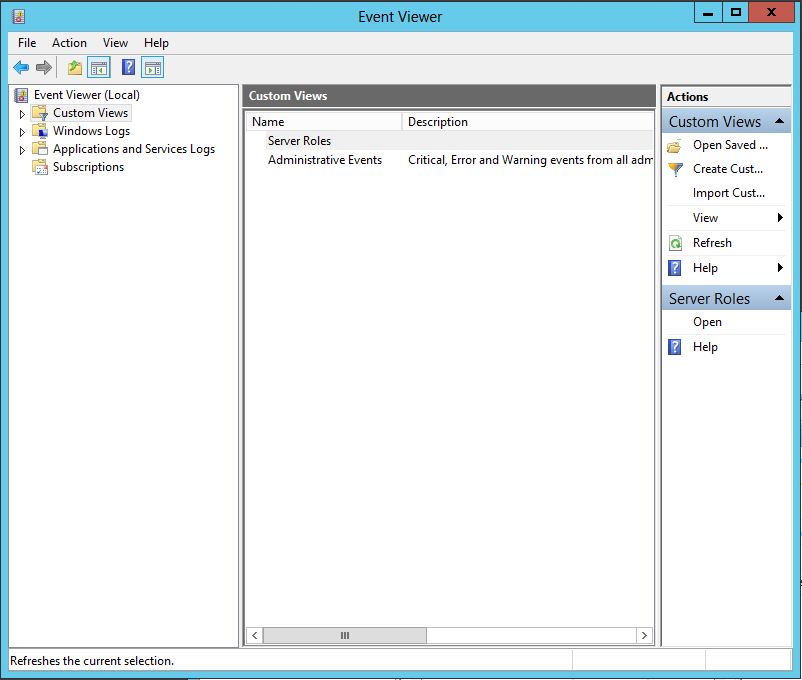Click the blue Help icon in toolbar
The image size is (802, 680).
[128, 68]
